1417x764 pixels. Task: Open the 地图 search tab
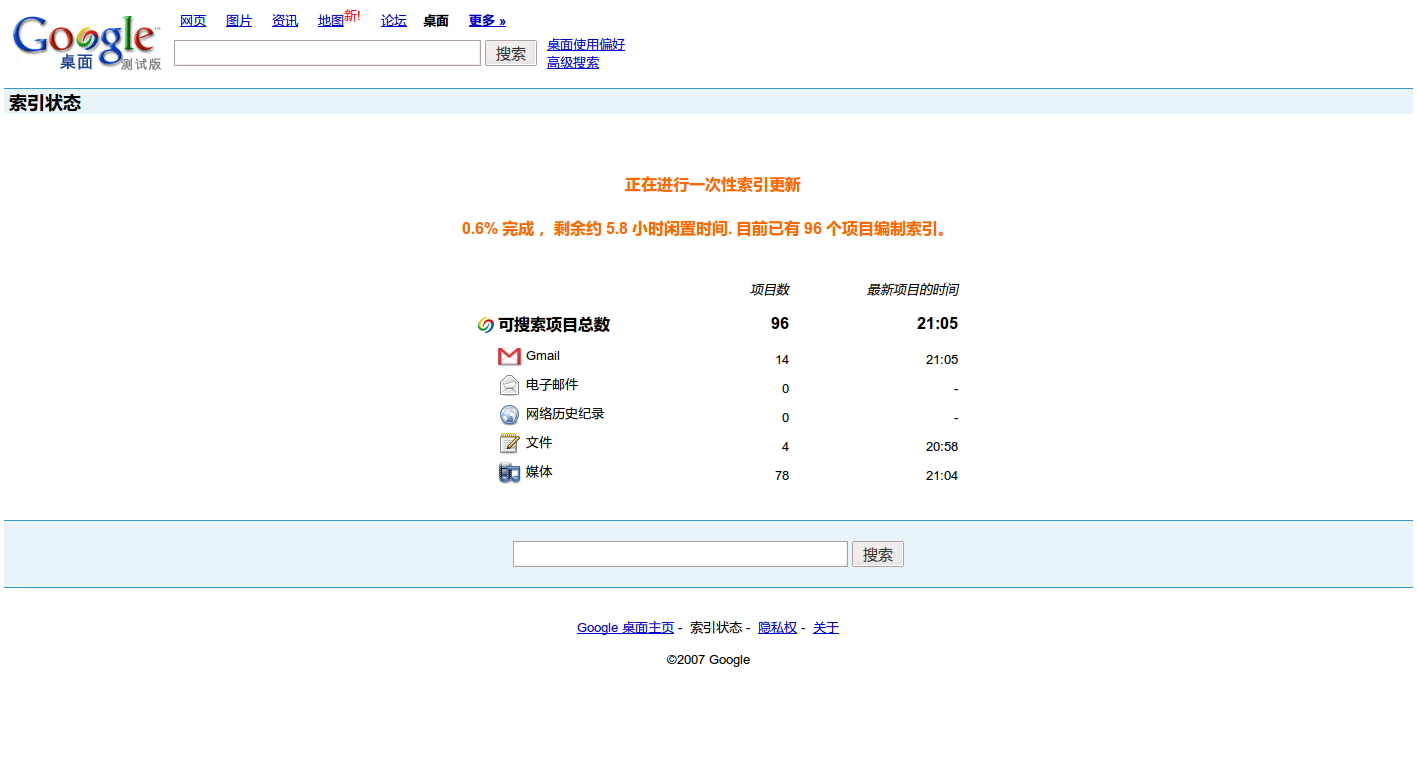point(331,21)
